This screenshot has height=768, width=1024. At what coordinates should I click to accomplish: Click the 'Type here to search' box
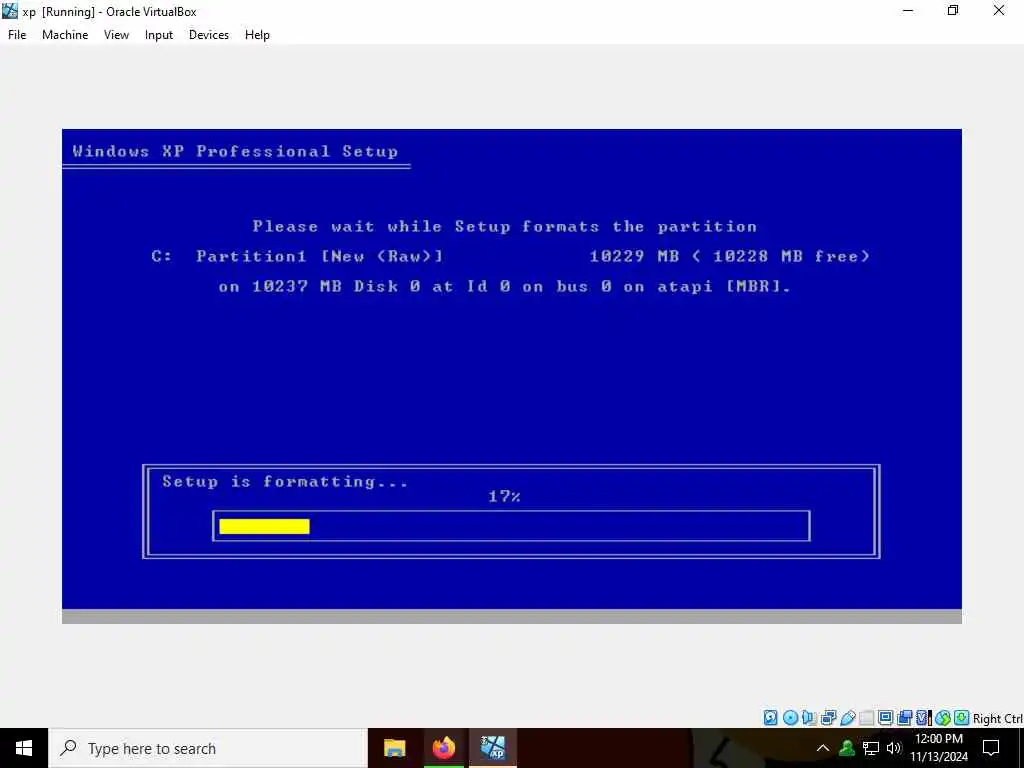coord(208,748)
